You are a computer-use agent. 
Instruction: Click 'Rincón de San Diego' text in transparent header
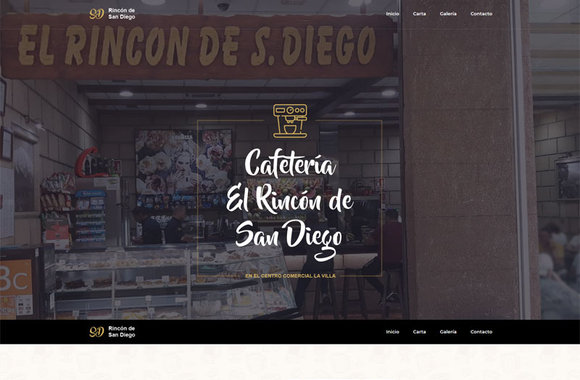(x=122, y=14)
